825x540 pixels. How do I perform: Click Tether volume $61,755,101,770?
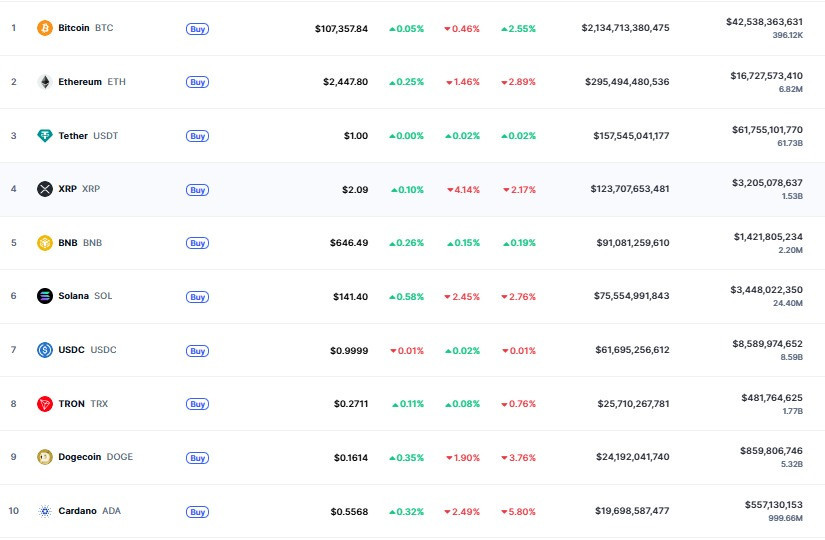click(x=768, y=130)
